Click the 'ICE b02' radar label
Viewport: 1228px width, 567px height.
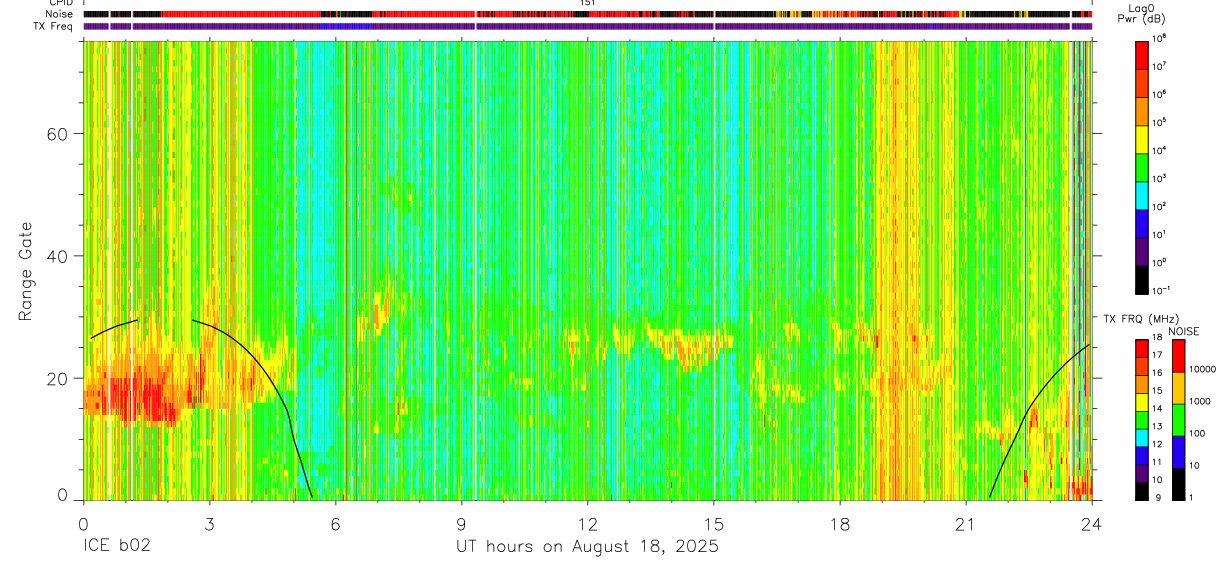(117, 547)
